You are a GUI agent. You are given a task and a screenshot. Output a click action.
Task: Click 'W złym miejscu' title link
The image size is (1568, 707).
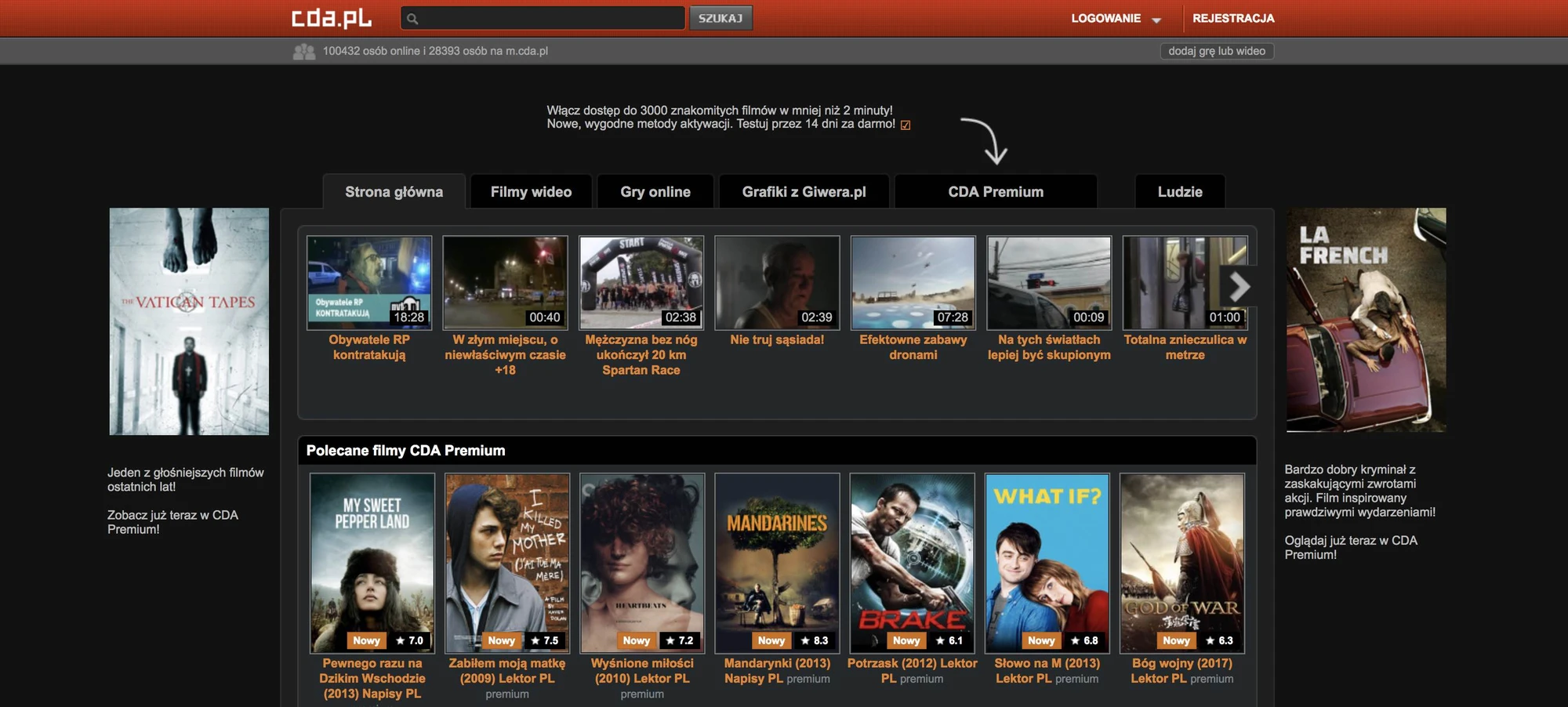(x=505, y=355)
